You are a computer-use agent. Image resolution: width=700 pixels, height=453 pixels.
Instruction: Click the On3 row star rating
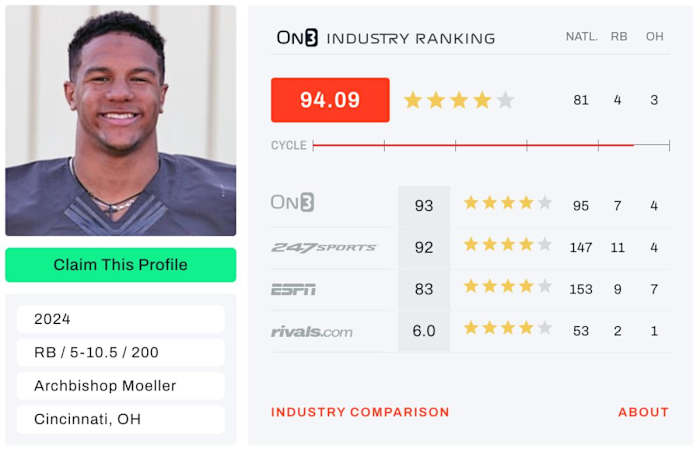click(x=507, y=204)
